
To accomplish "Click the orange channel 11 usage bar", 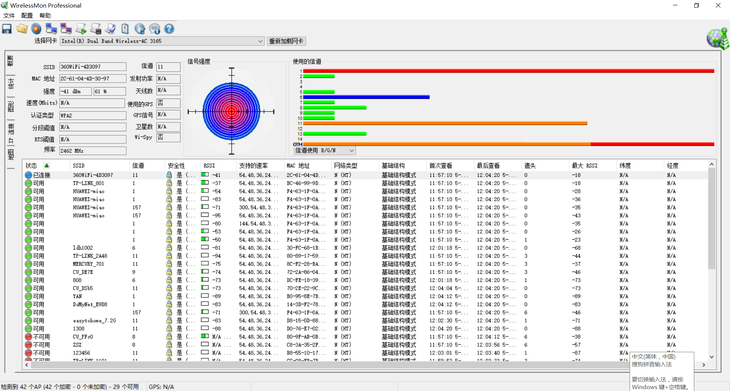I will (x=445, y=123).
